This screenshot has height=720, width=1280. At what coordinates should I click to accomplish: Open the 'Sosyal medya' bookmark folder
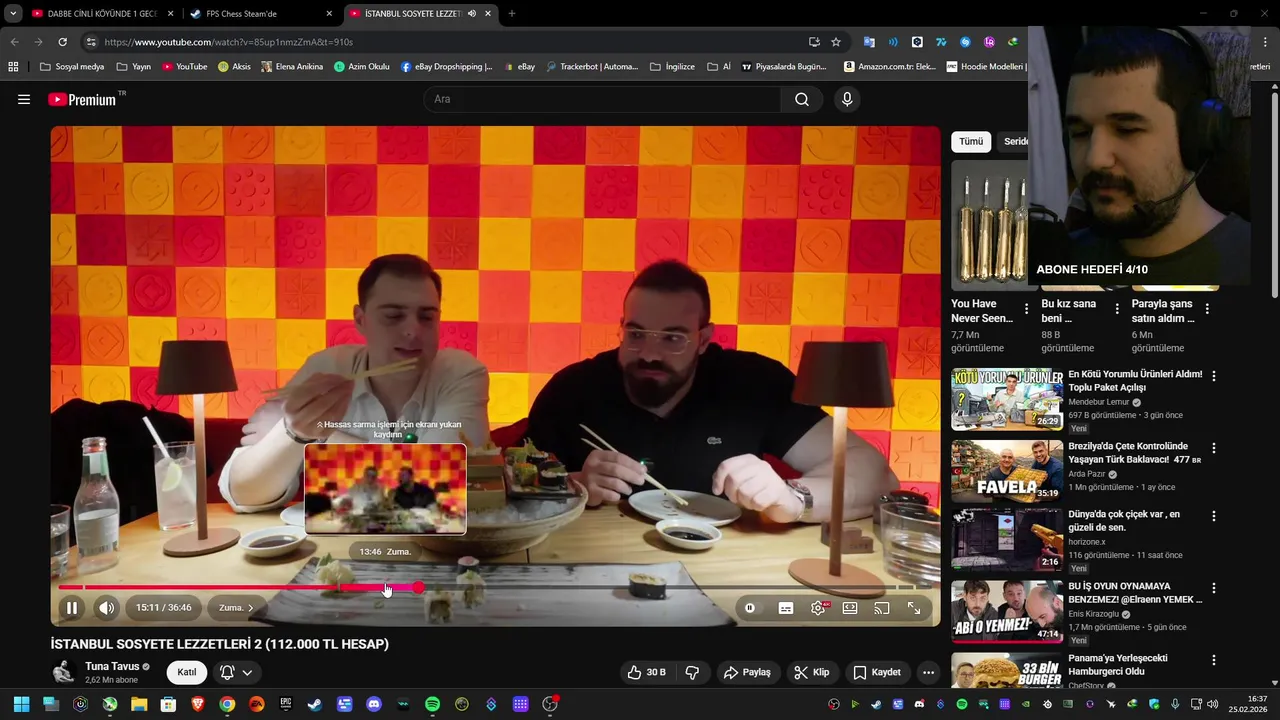[x=72, y=67]
